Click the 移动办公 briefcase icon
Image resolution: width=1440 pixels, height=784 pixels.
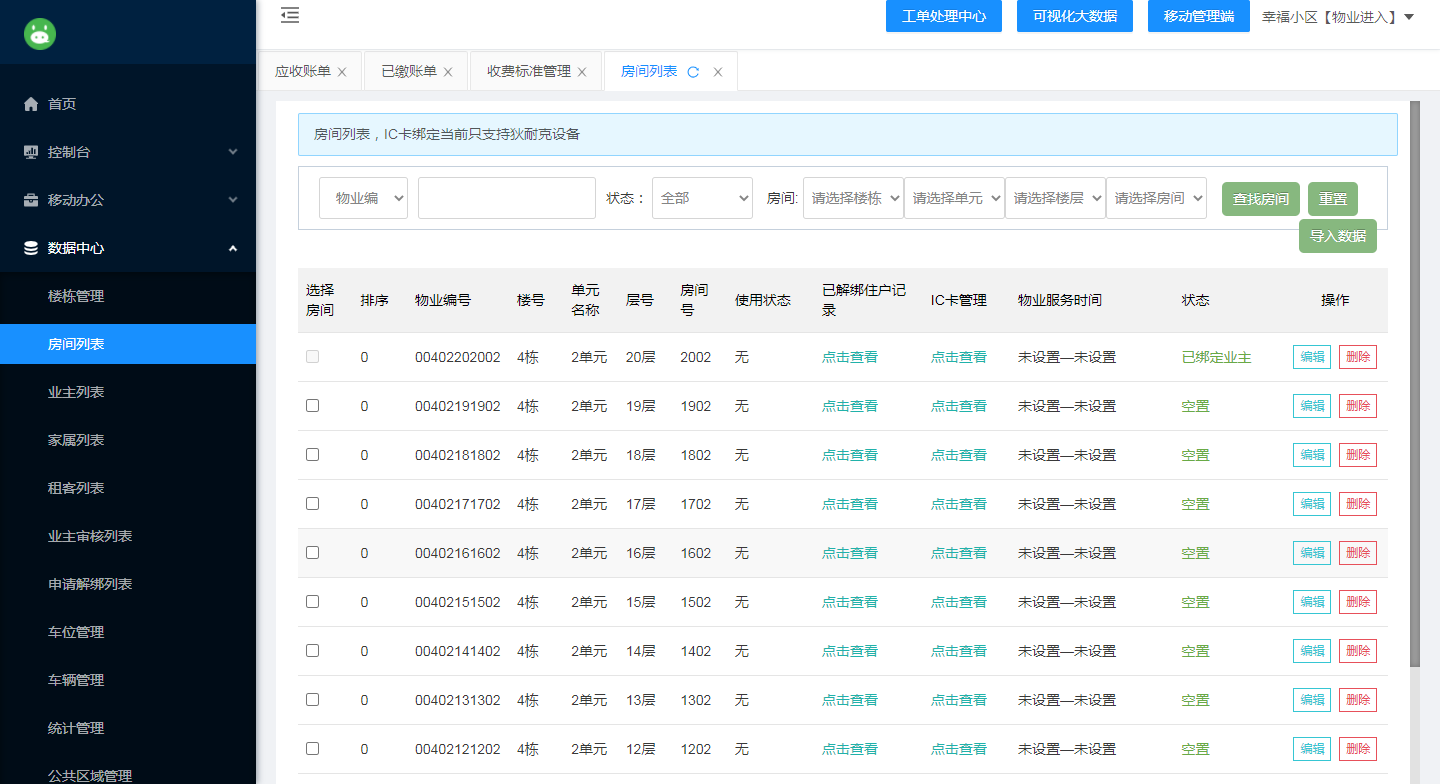pyautogui.click(x=31, y=200)
